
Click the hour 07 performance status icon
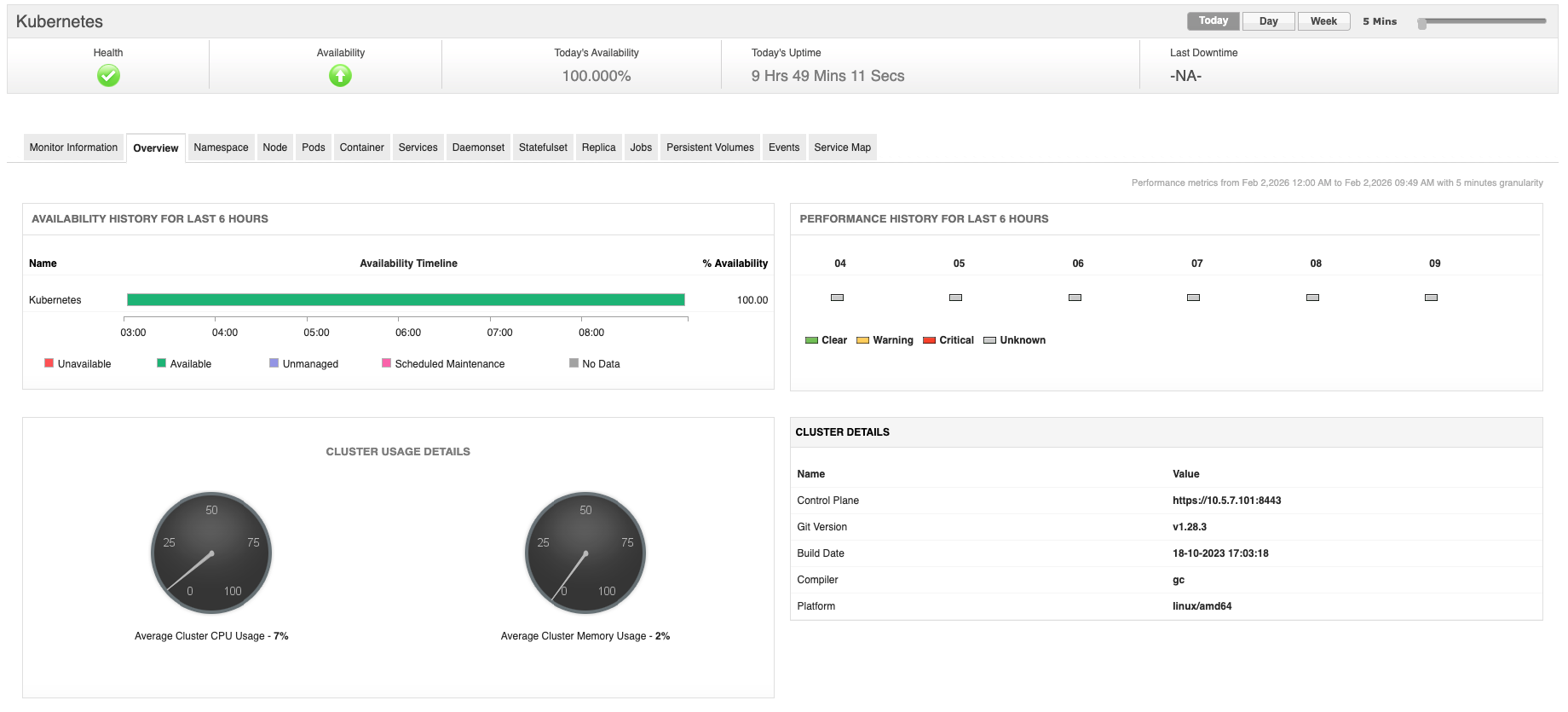click(x=1193, y=298)
